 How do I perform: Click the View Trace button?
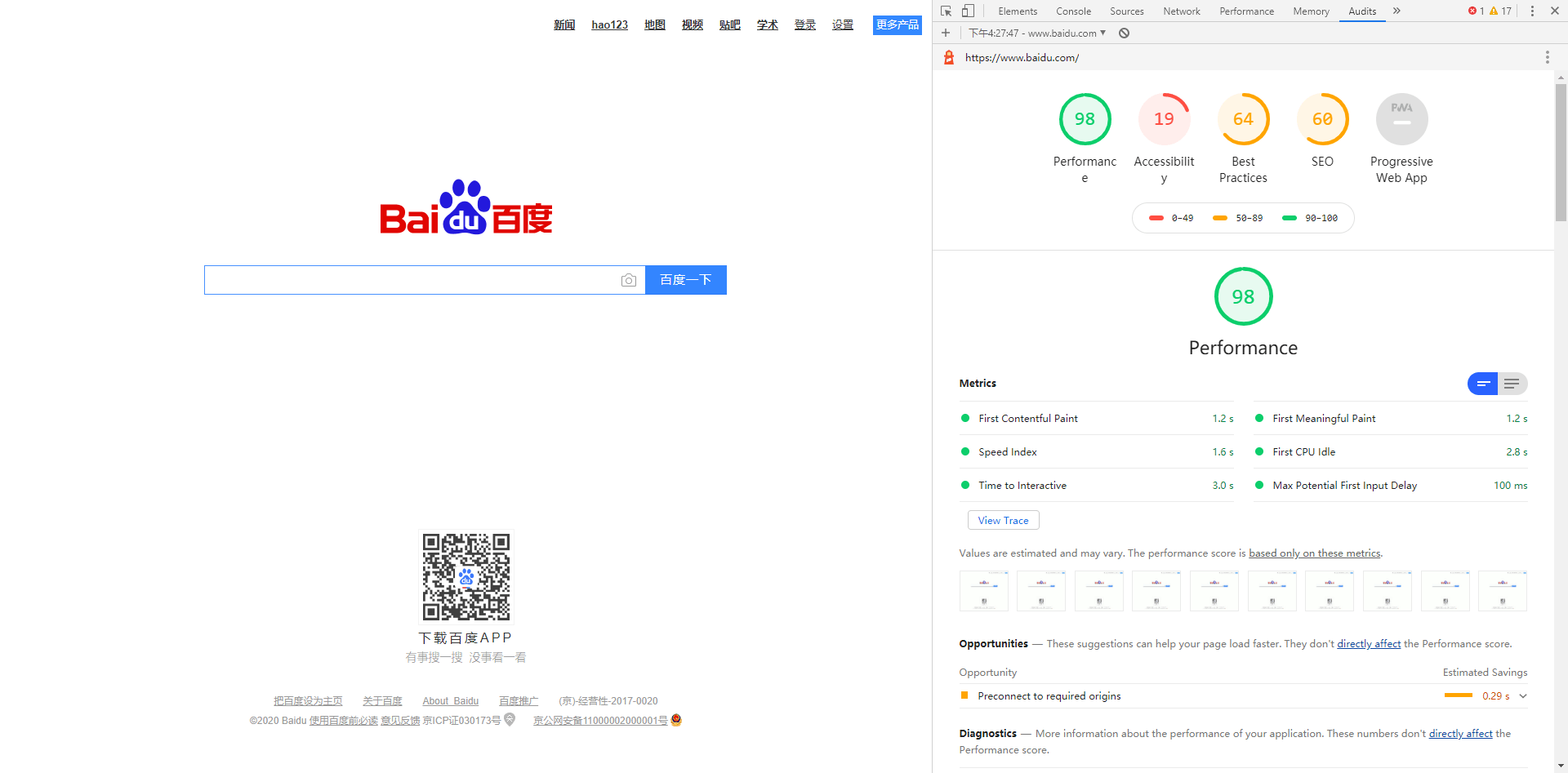1003,520
